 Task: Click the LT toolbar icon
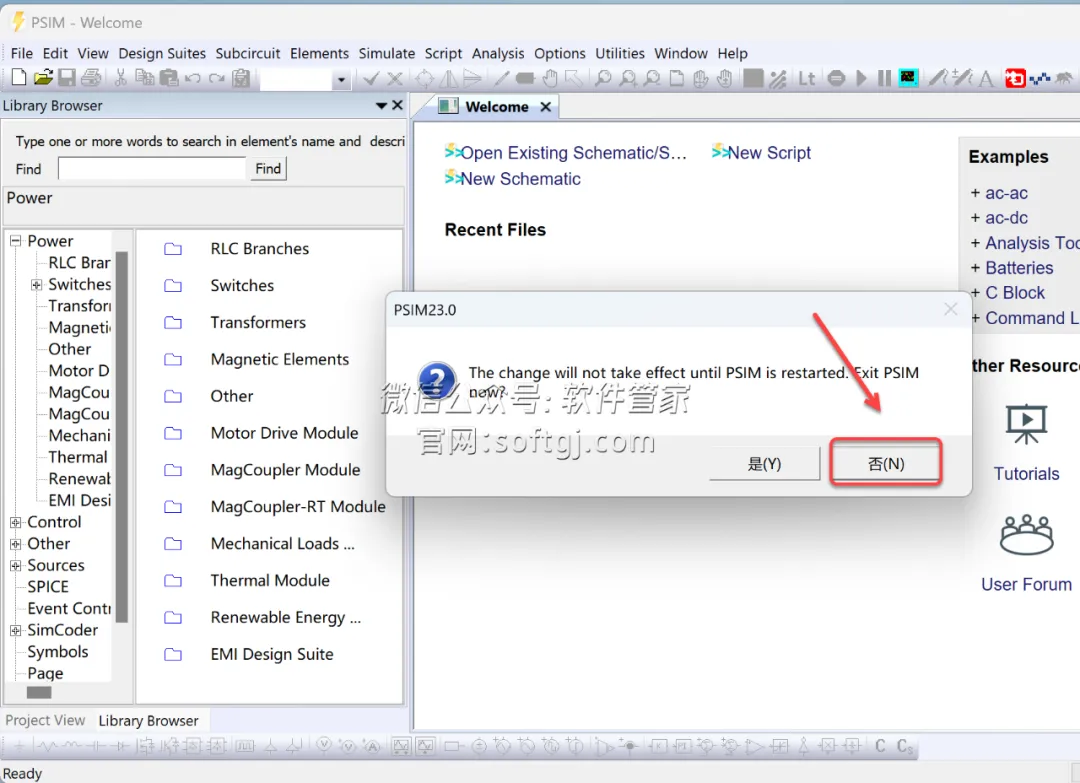tap(807, 79)
